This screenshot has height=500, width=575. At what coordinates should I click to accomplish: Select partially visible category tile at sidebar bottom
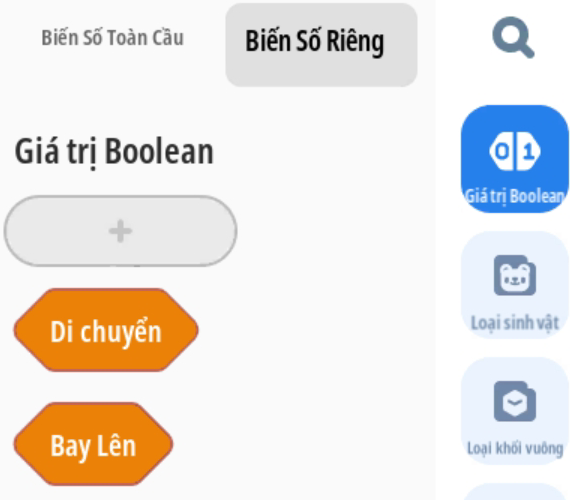tap(515, 492)
